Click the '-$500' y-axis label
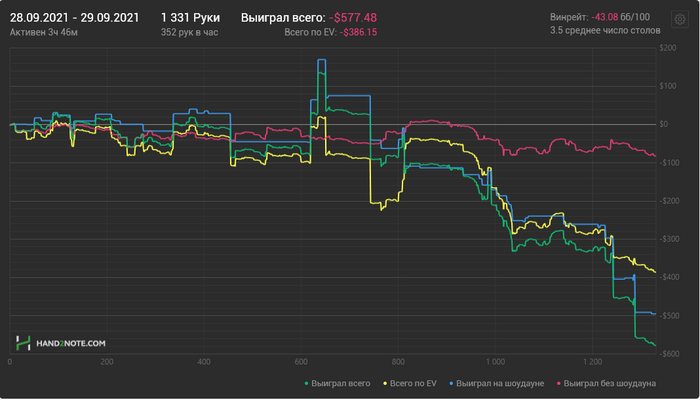The image size is (700, 400). 668,316
